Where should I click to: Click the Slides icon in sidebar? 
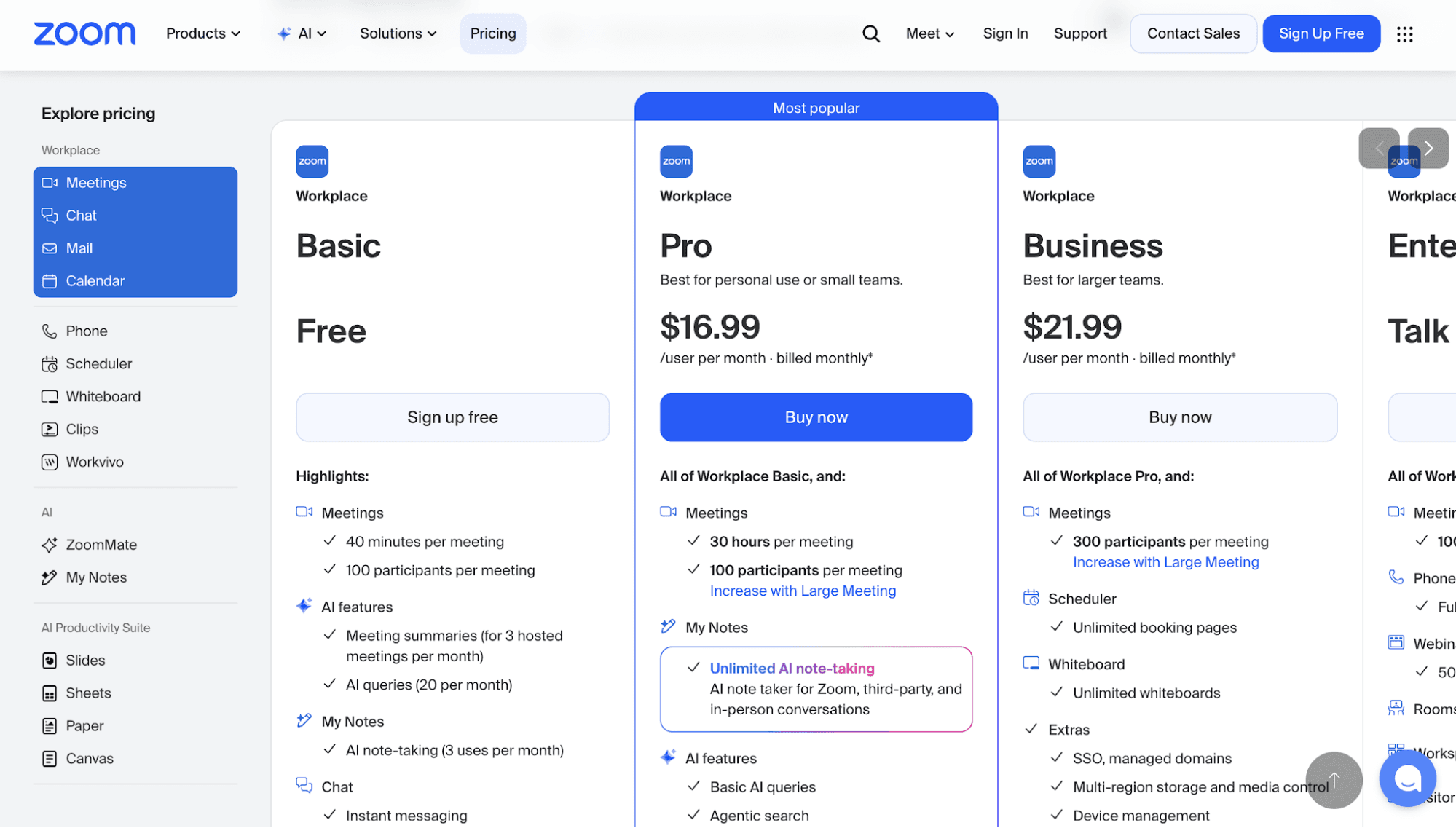[x=50, y=661]
